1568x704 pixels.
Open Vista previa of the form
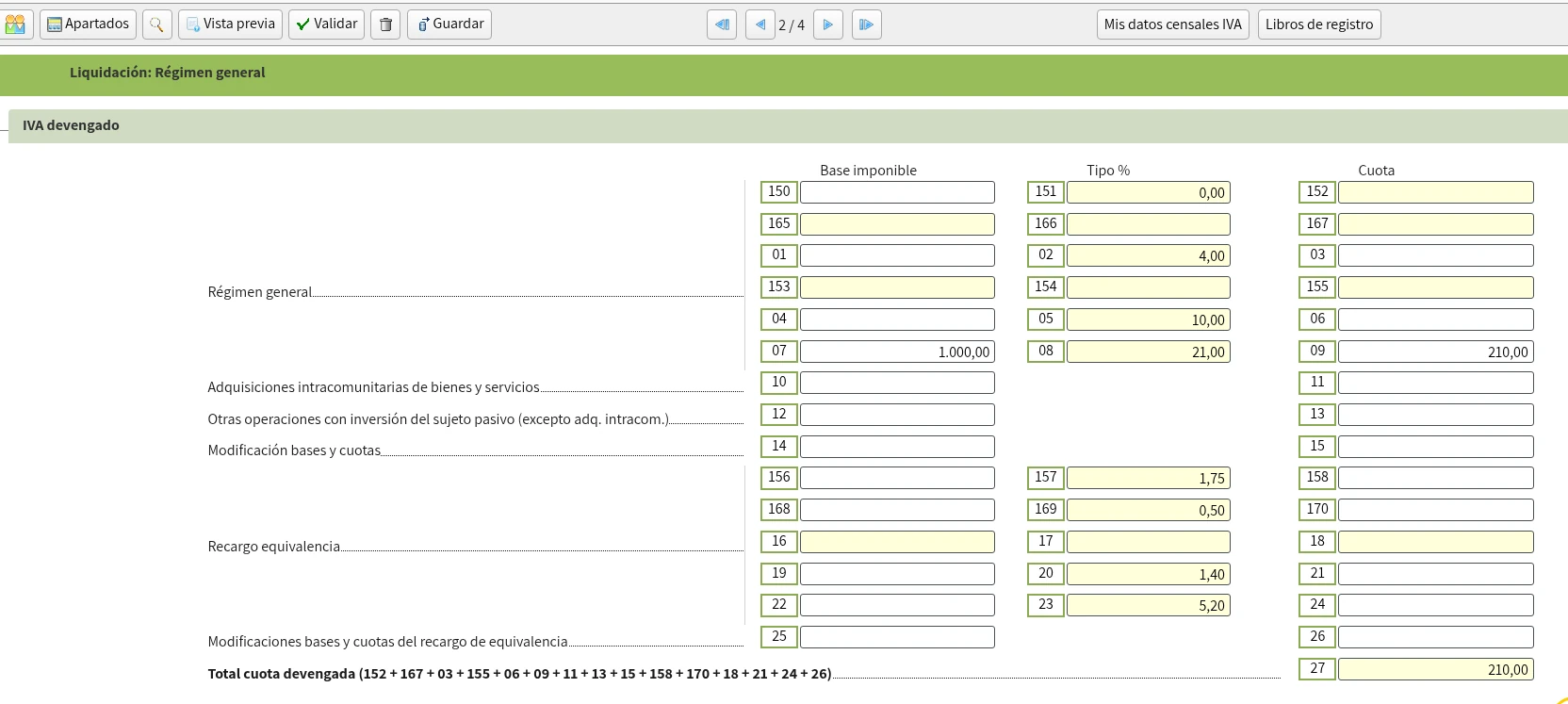tap(230, 25)
